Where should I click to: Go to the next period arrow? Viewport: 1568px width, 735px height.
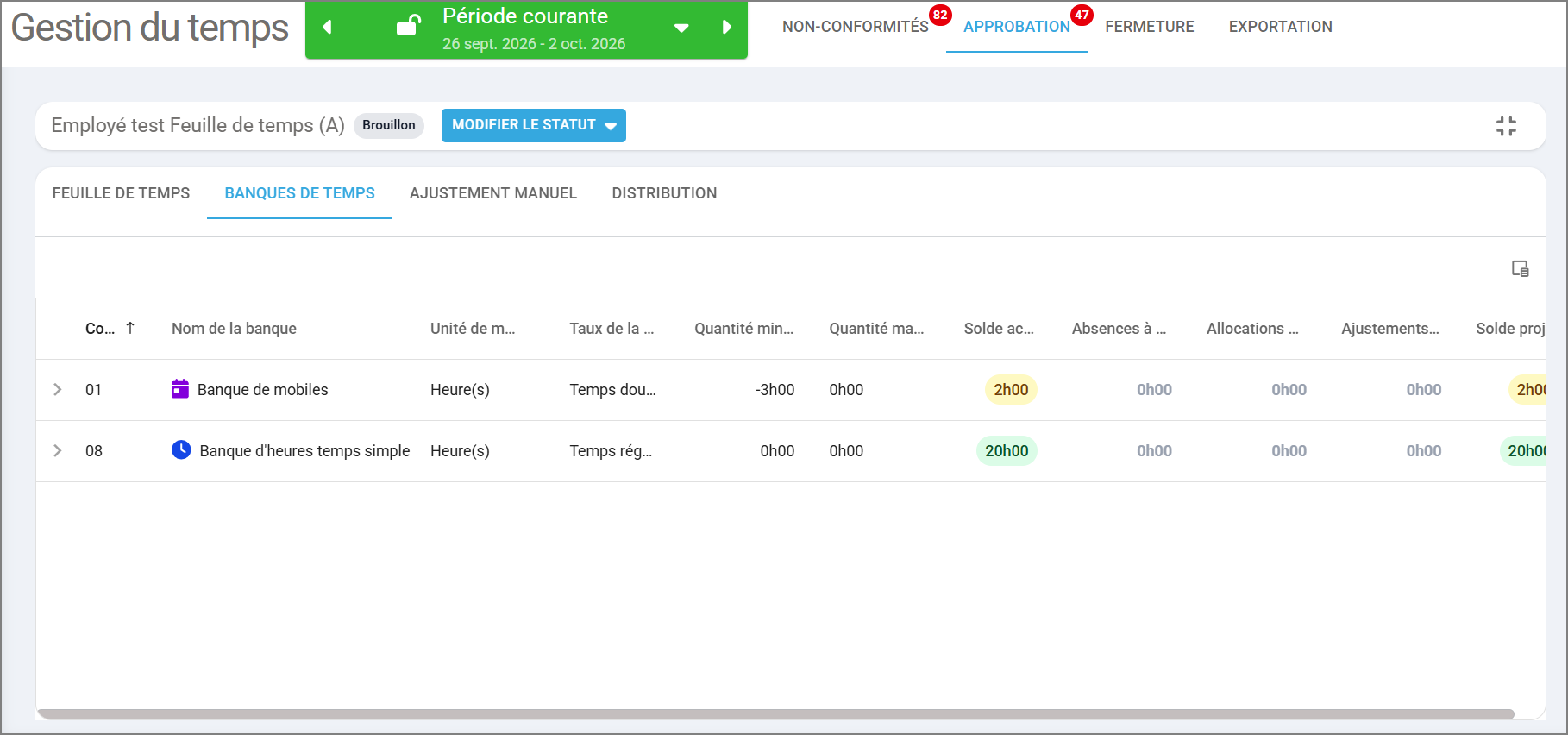tap(726, 28)
